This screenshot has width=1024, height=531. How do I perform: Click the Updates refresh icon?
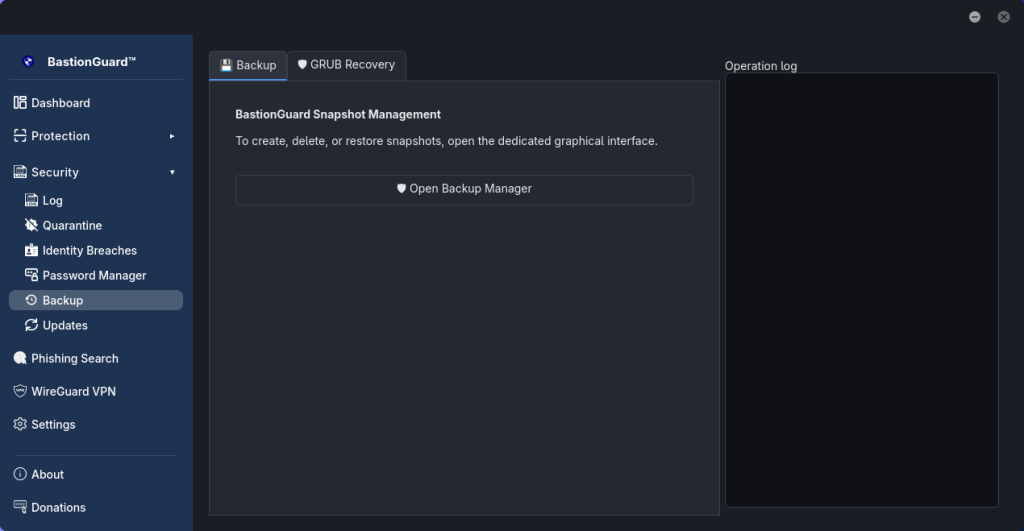(31, 325)
